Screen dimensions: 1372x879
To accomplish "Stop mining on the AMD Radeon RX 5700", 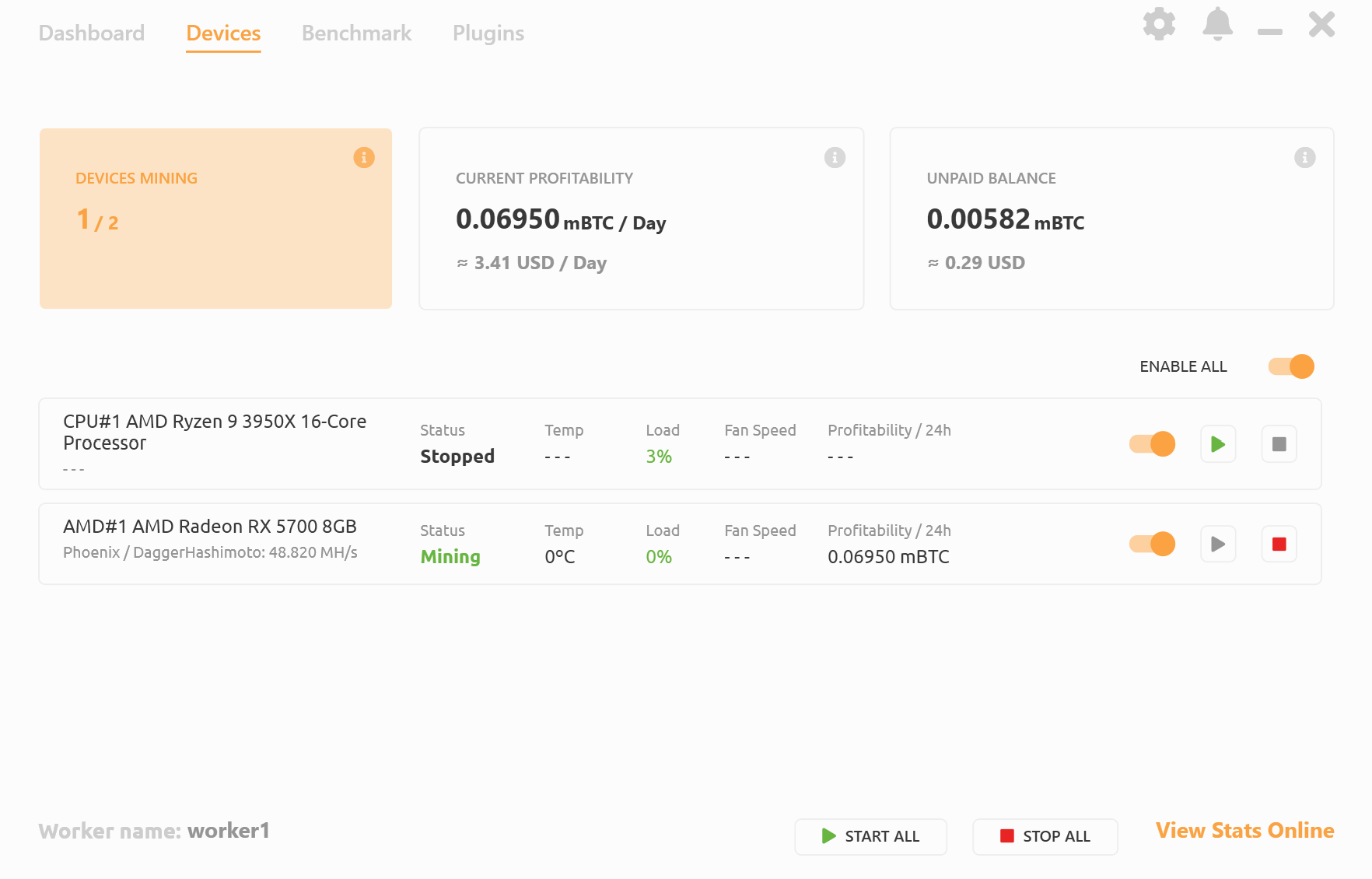I will [x=1279, y=544].
